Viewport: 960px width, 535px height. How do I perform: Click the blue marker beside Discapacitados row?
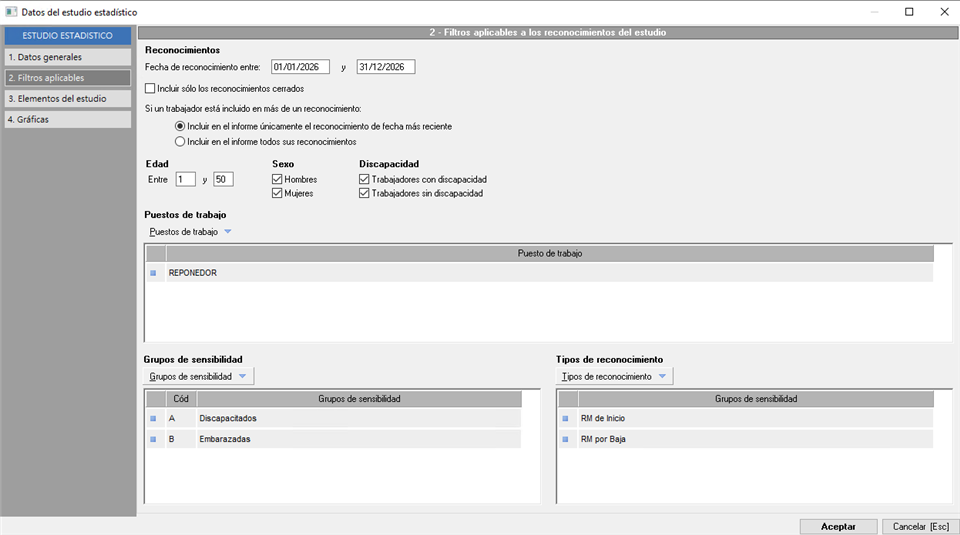click(x=153, y=419)
